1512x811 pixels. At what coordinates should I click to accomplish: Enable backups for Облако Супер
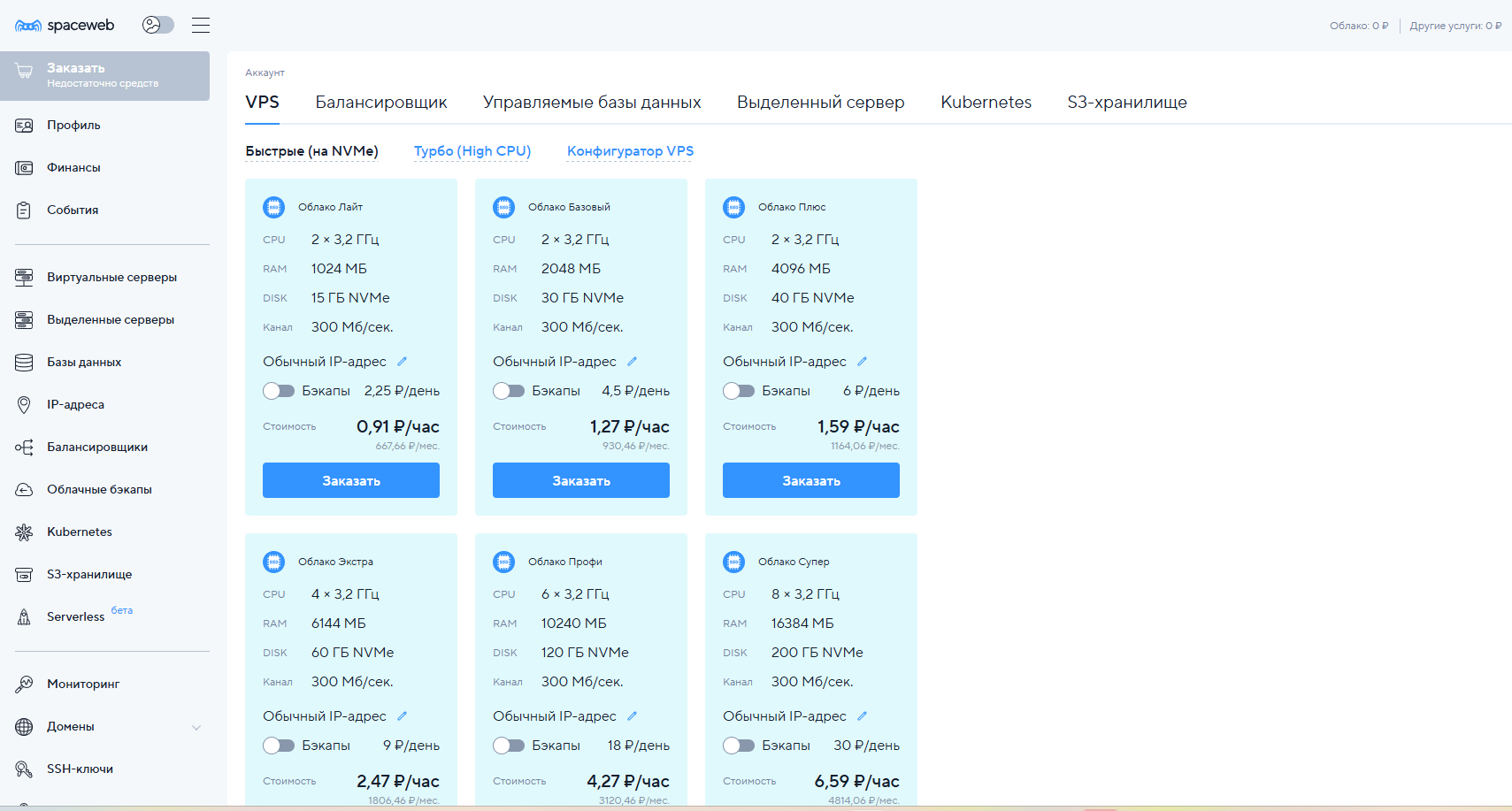739,746
